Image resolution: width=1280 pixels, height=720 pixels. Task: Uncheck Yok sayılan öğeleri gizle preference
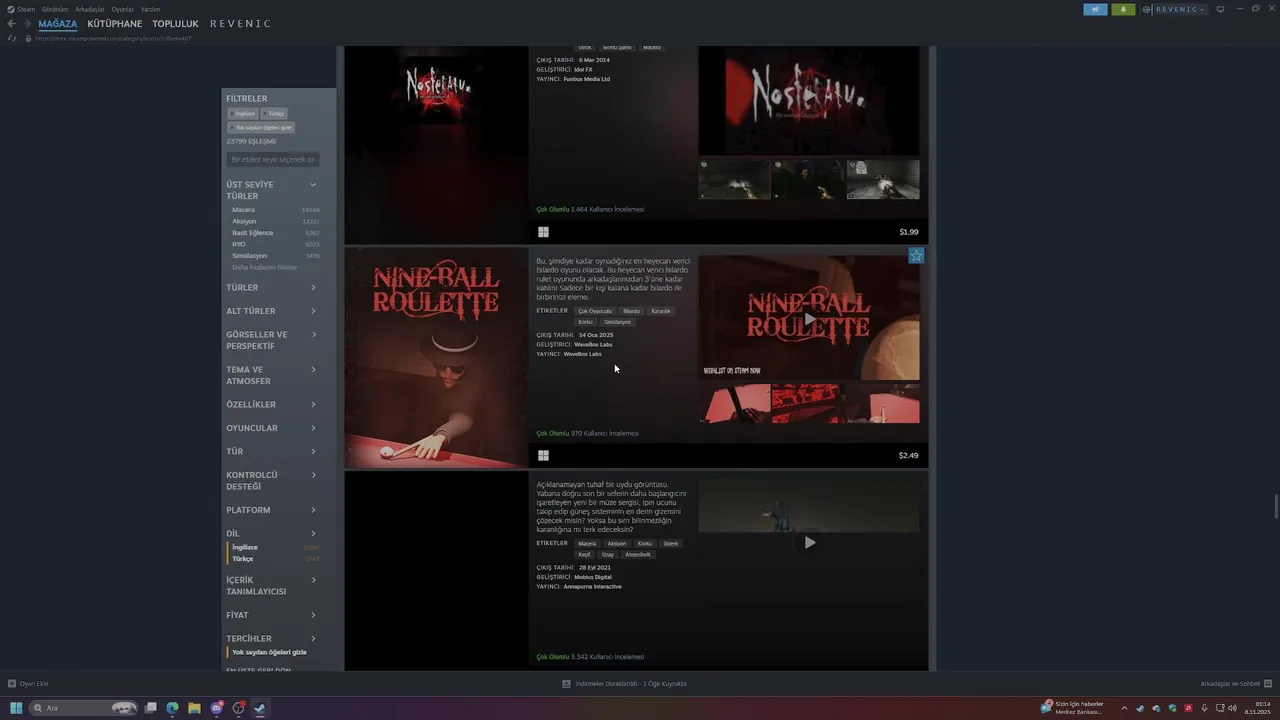tap(269, 652)
